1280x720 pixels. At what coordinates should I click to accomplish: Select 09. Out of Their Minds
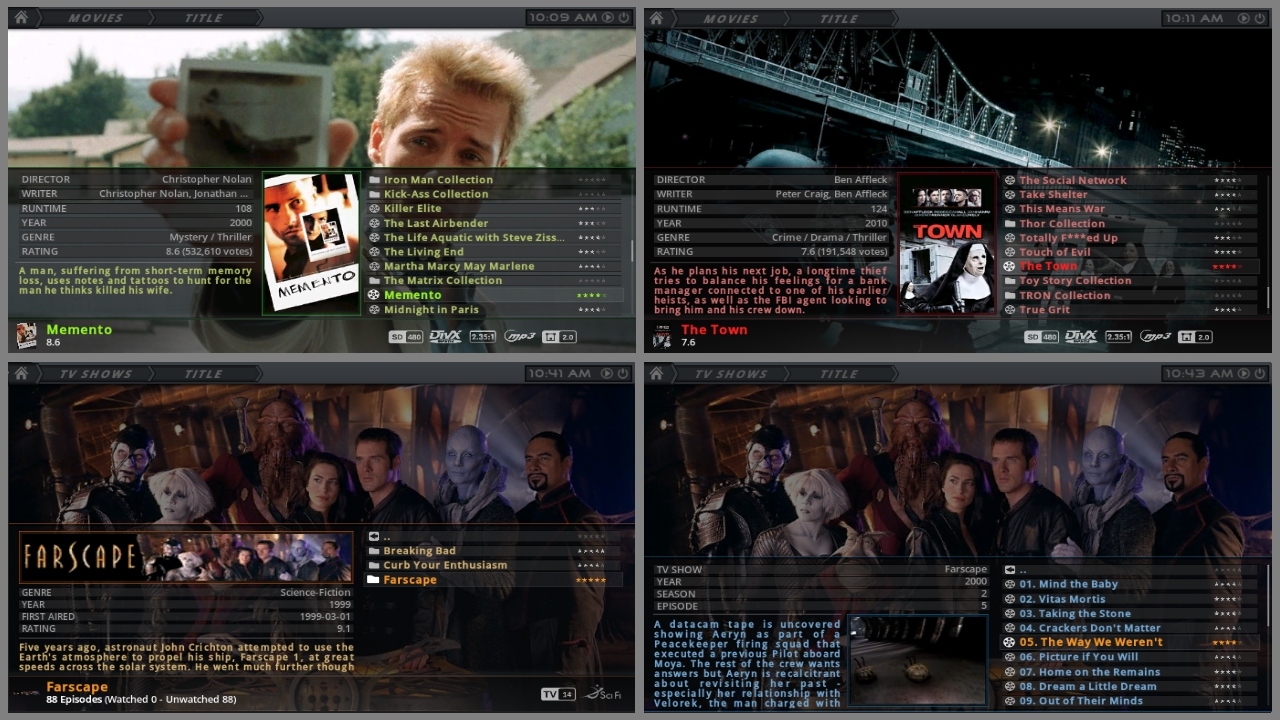[x=1129, y=701]
